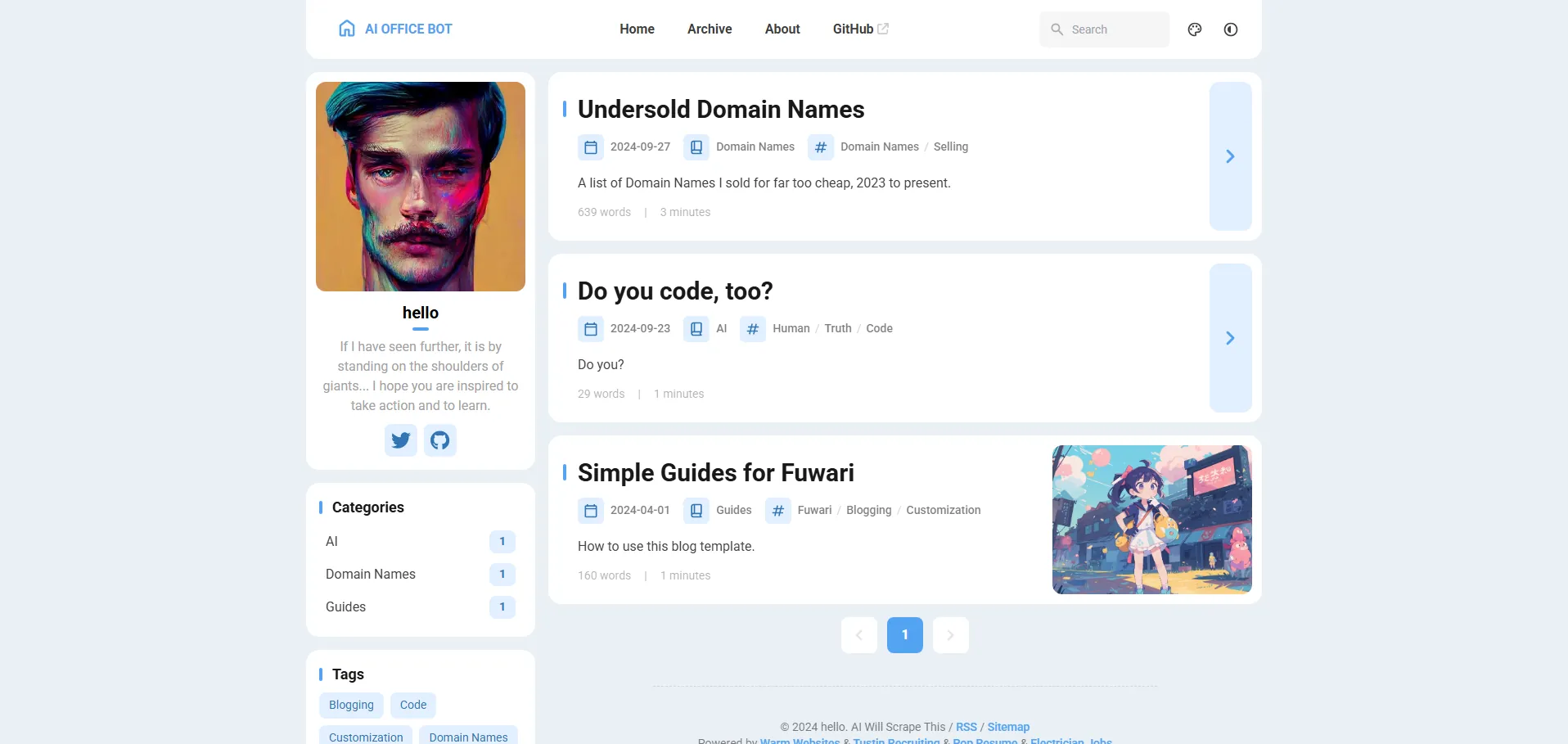Open Undersold Domain Names via chevron arrow
This screenshot has width=1568, height=744.
(x=1230, y=156)
